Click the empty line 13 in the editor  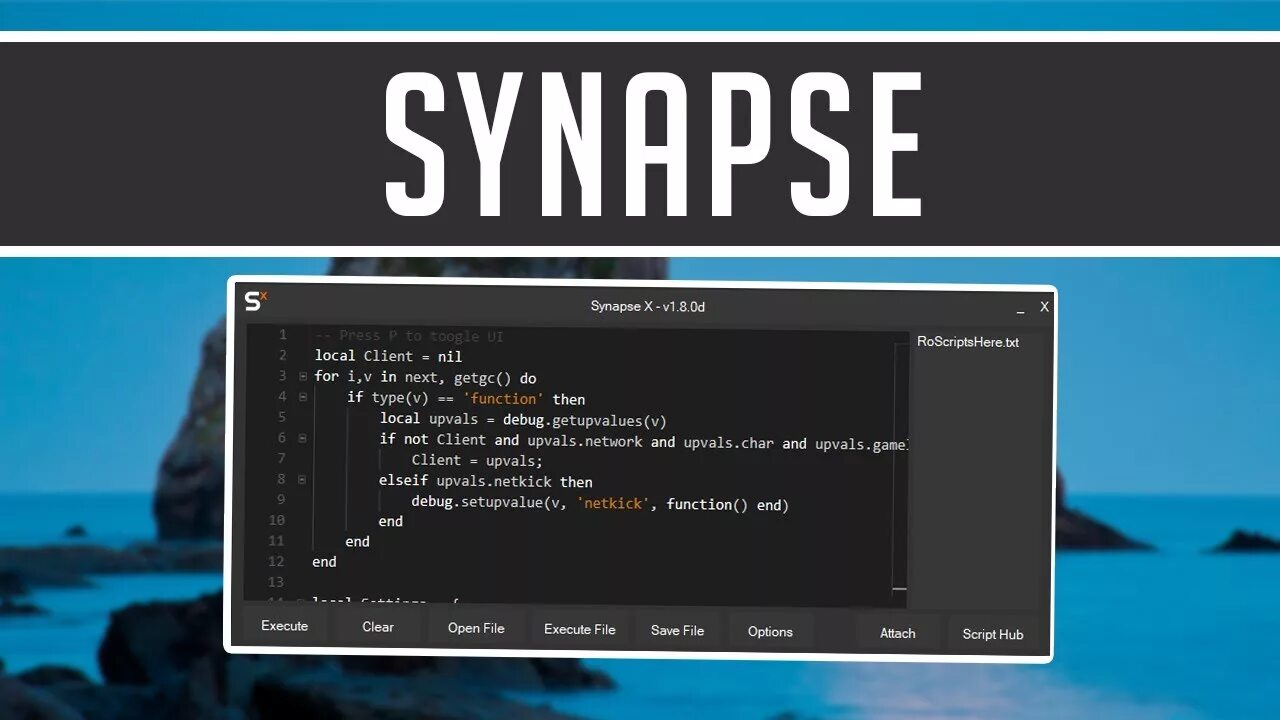(x=600, y=582)
